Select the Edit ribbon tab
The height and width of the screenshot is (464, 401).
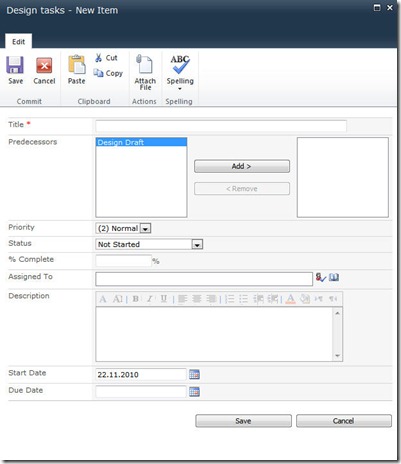click(x=18, y=42)
